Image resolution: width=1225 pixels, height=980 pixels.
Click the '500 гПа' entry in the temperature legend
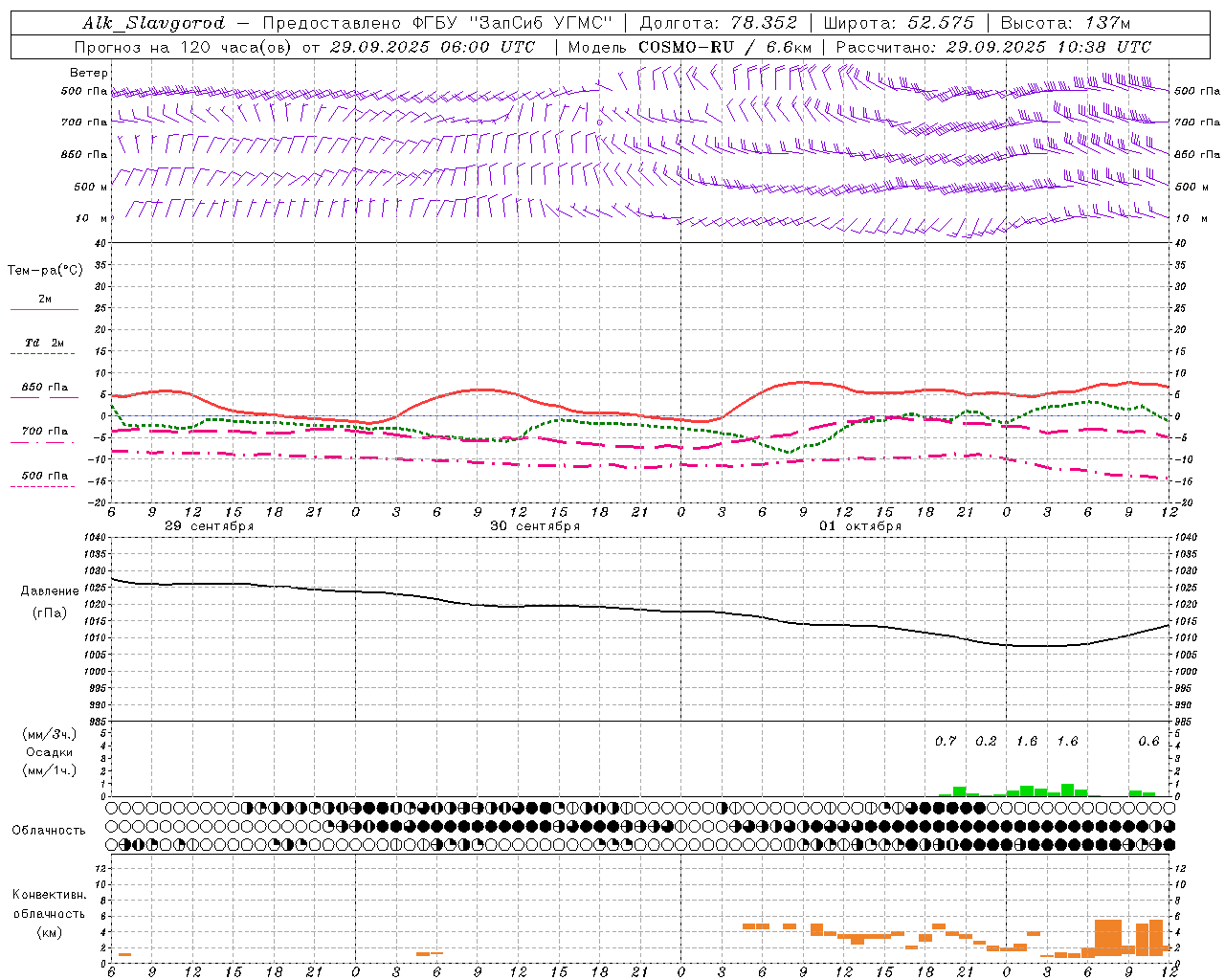tap(45, 476)
